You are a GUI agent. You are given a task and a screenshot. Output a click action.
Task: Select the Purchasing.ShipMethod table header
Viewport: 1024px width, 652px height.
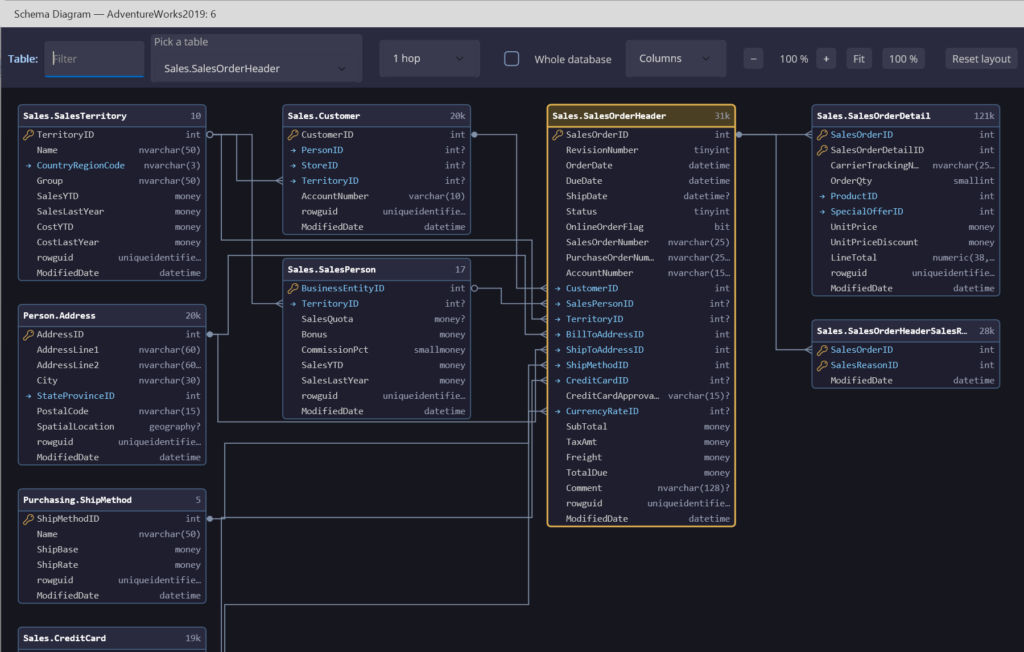112,500
